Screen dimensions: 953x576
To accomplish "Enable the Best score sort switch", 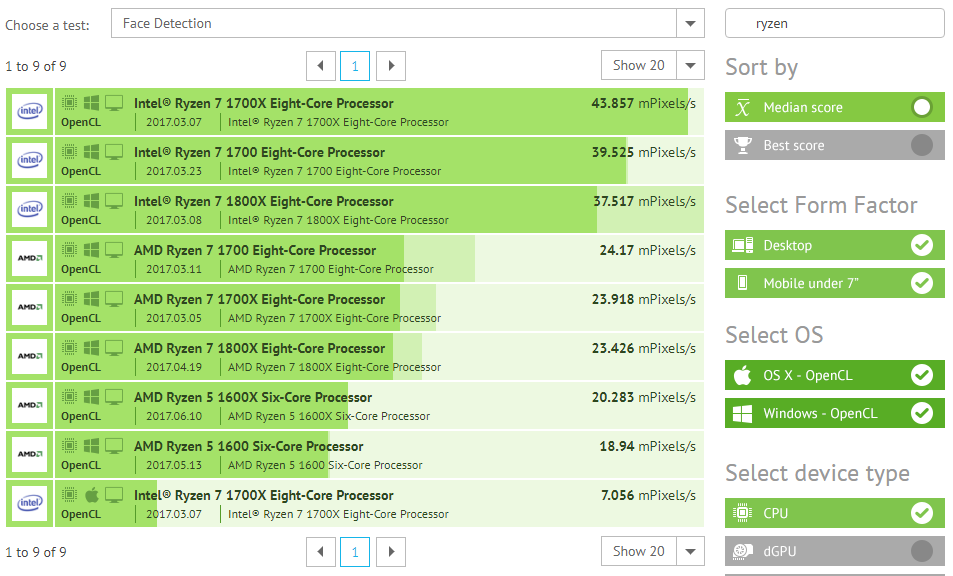I will coord(921,145).
